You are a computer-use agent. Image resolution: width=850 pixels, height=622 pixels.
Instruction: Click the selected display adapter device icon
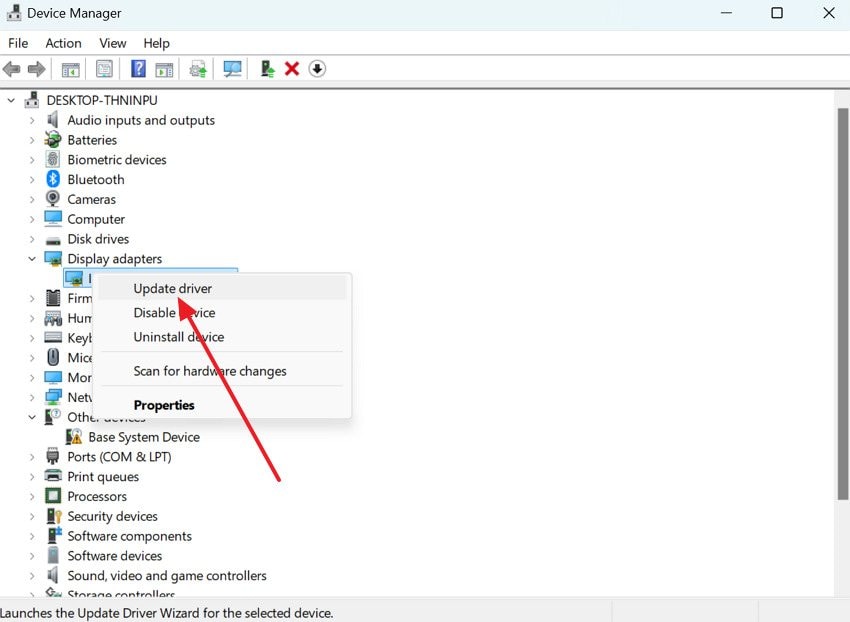click(73, 279)
